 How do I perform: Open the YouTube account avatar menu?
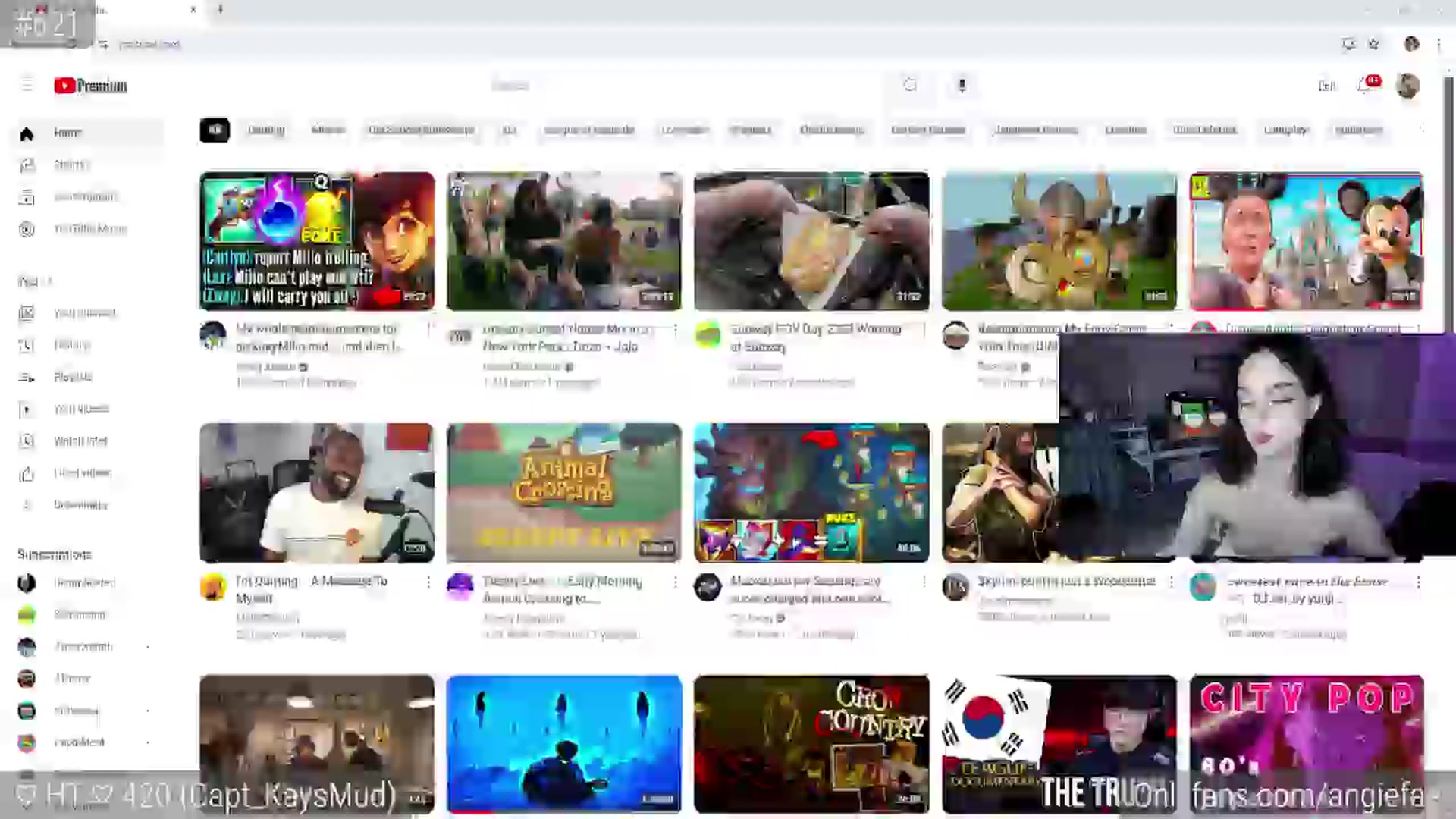pyautogui.click(x=1407, y=86)
